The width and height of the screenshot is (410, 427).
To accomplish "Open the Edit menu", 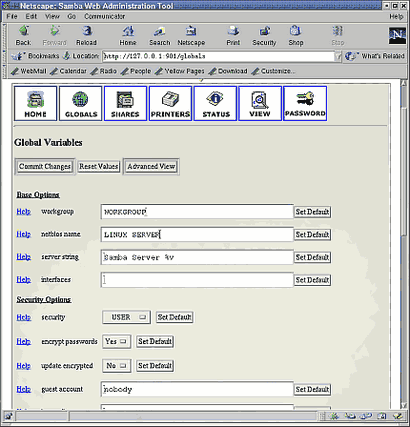I will (31, 16).
